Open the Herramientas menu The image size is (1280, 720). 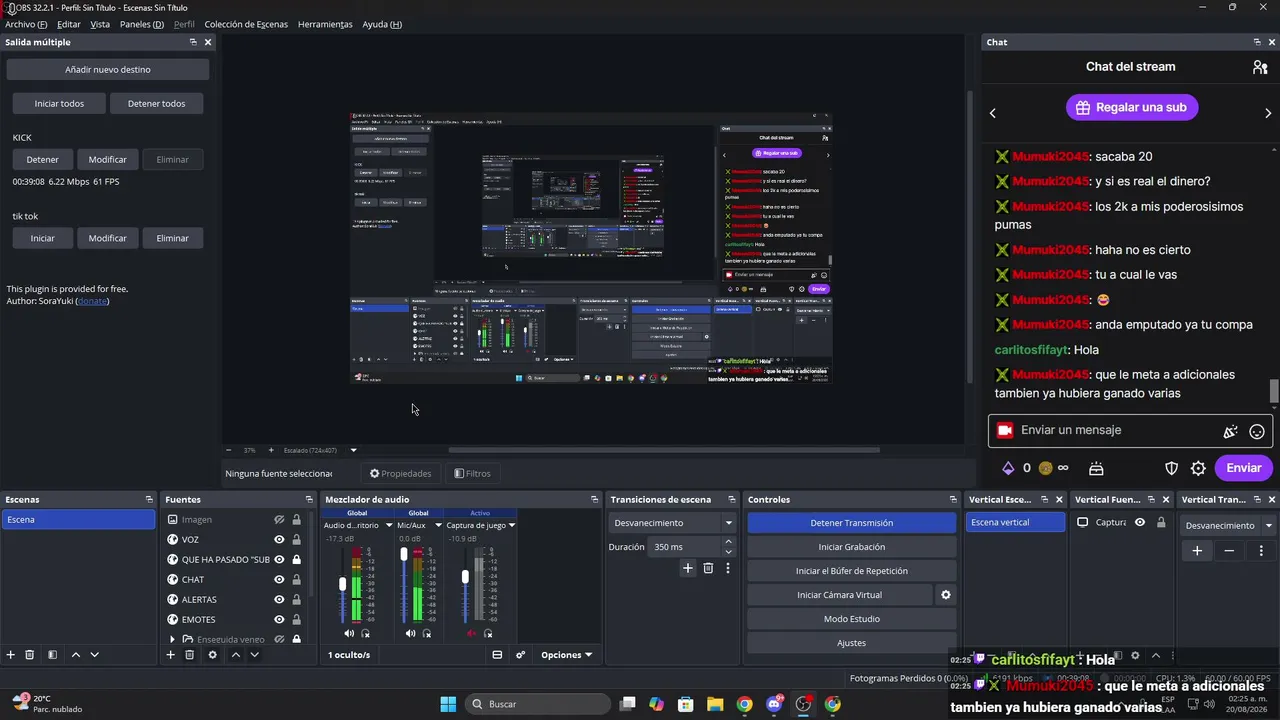(x=325, y=24)
